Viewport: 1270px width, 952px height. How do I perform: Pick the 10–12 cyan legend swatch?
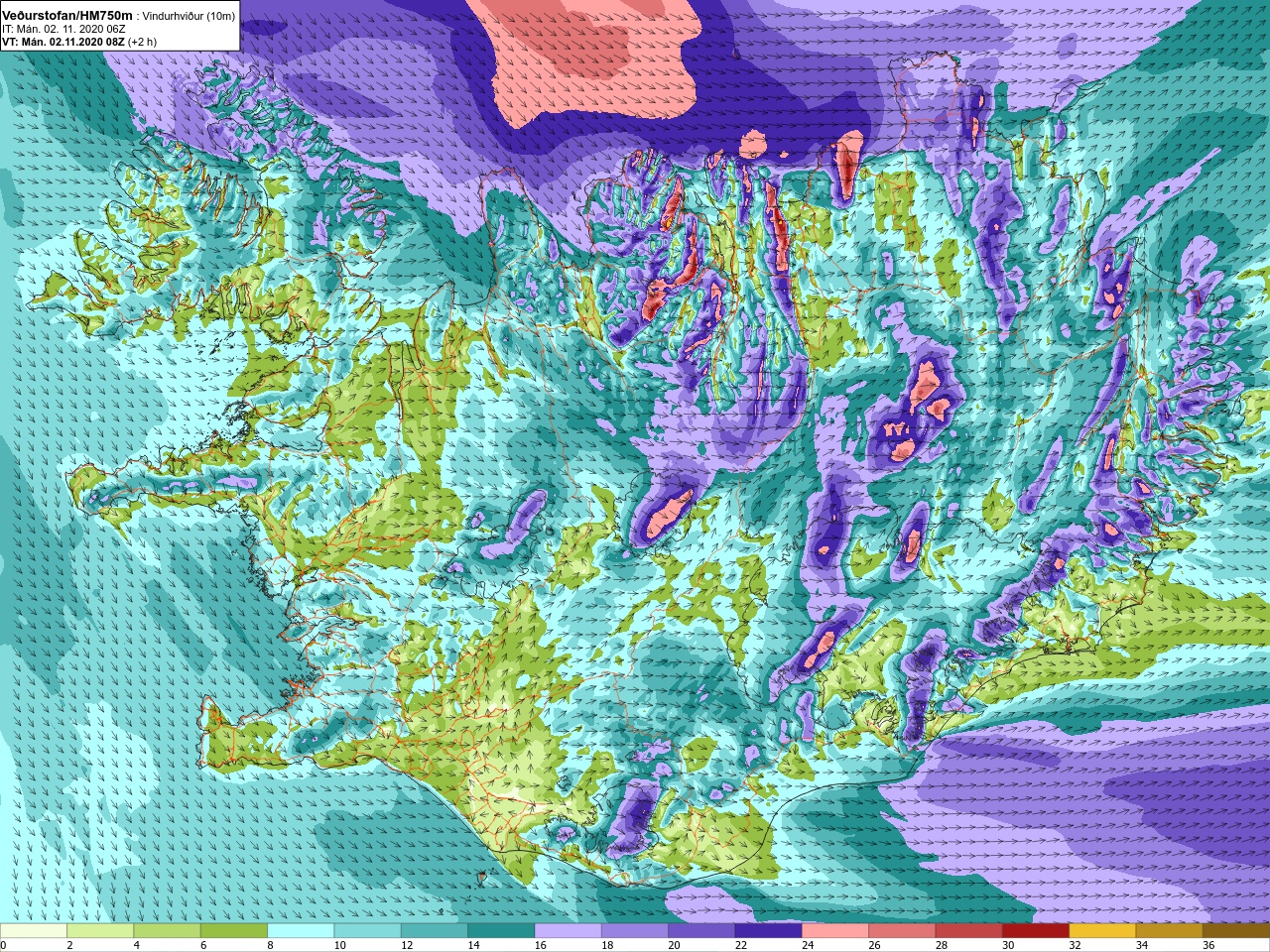(367, 931)
